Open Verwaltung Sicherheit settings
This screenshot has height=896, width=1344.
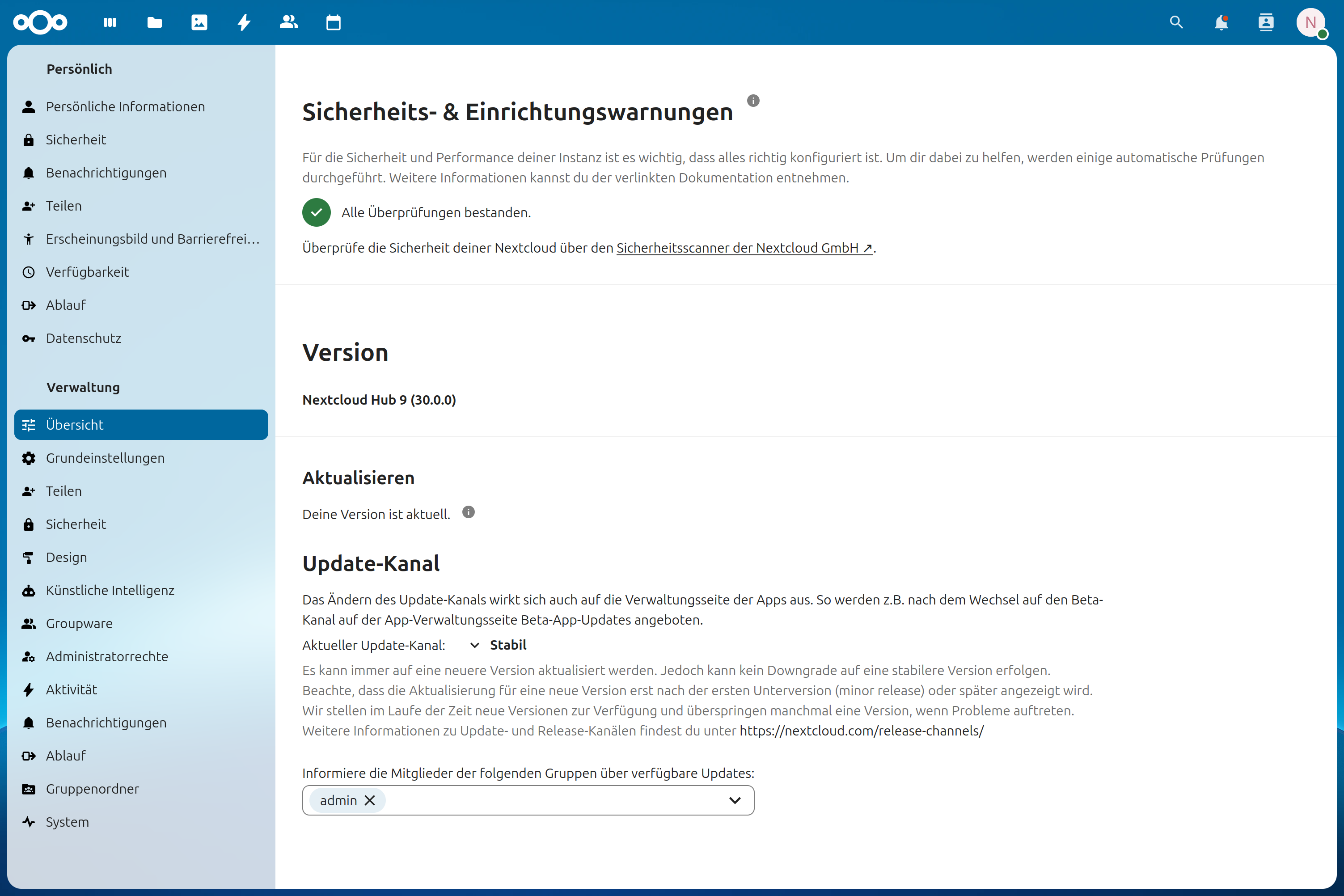[141, 524]
